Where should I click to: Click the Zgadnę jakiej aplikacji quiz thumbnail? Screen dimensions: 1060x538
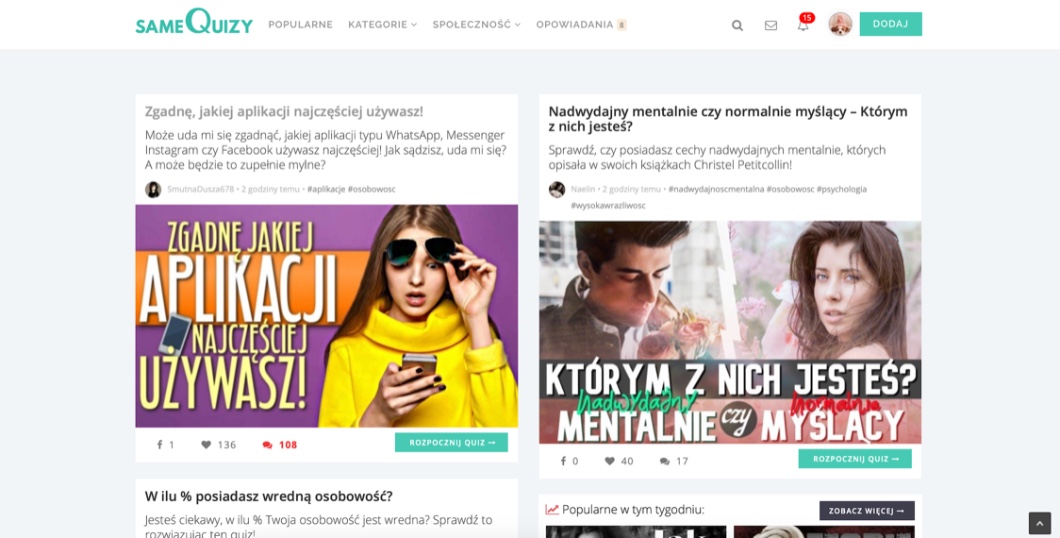pyautogui.click(x=326, y=315)
